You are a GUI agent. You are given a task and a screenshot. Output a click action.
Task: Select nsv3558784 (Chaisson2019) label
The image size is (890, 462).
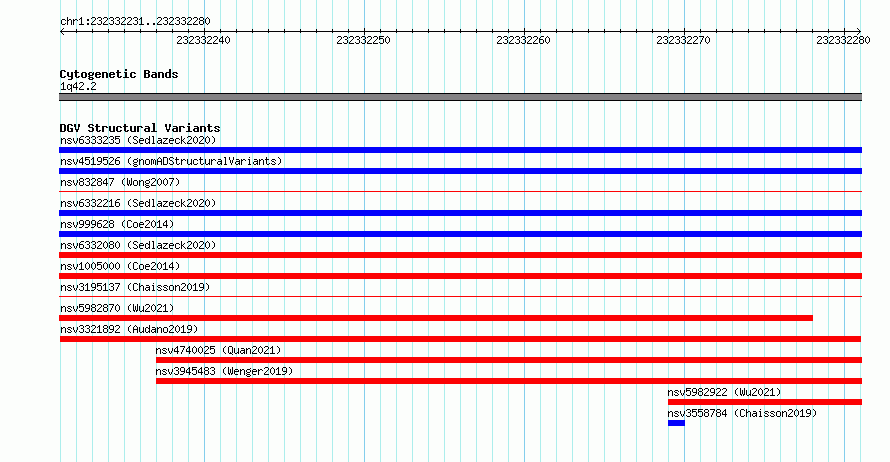point(742,413)
